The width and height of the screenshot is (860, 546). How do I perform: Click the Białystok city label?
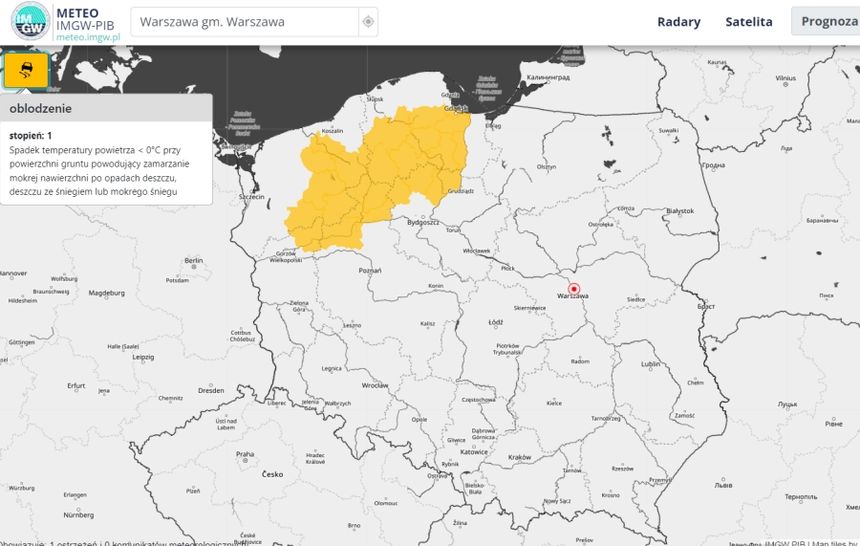point(680,211)
